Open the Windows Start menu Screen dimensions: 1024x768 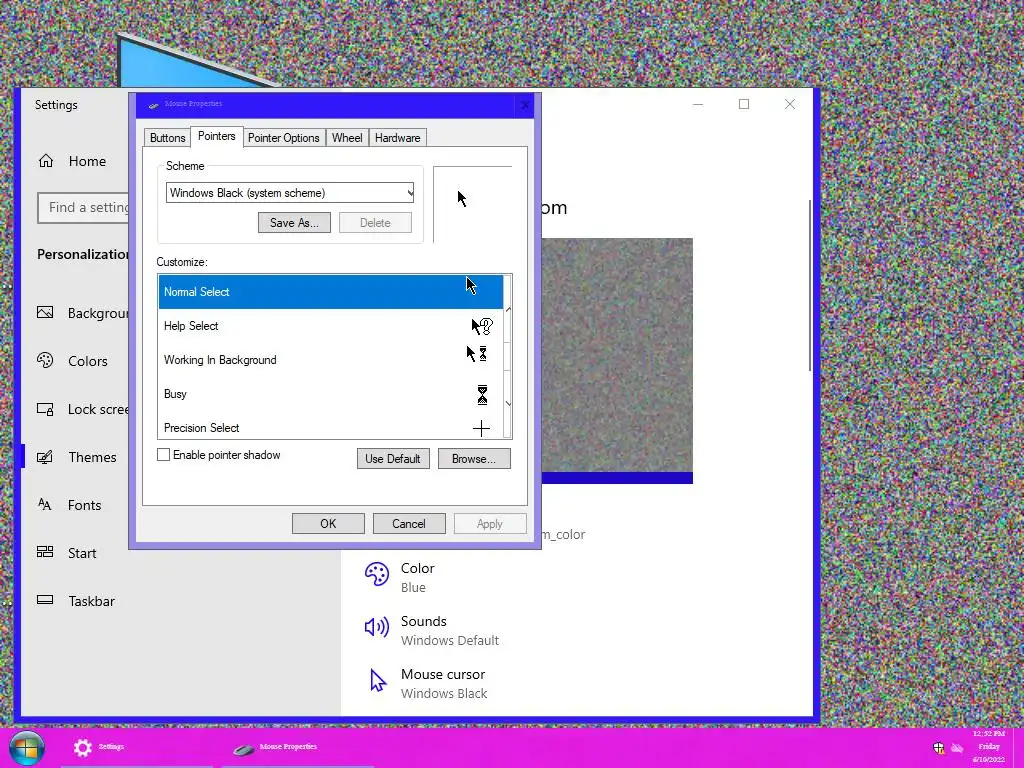click(27, 747)
